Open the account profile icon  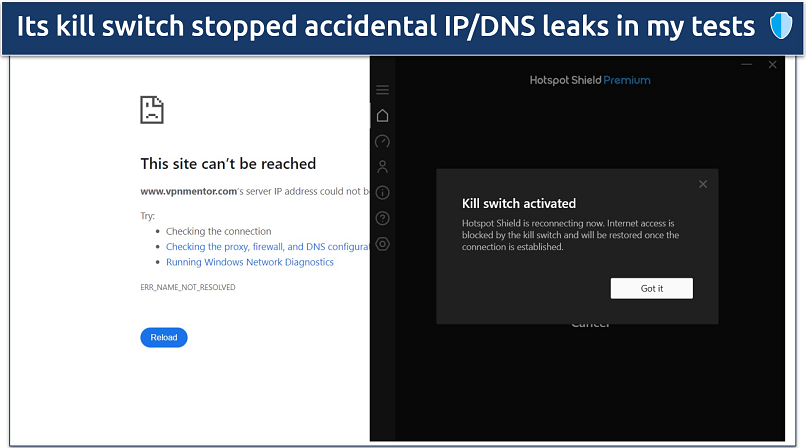(382, 167)
